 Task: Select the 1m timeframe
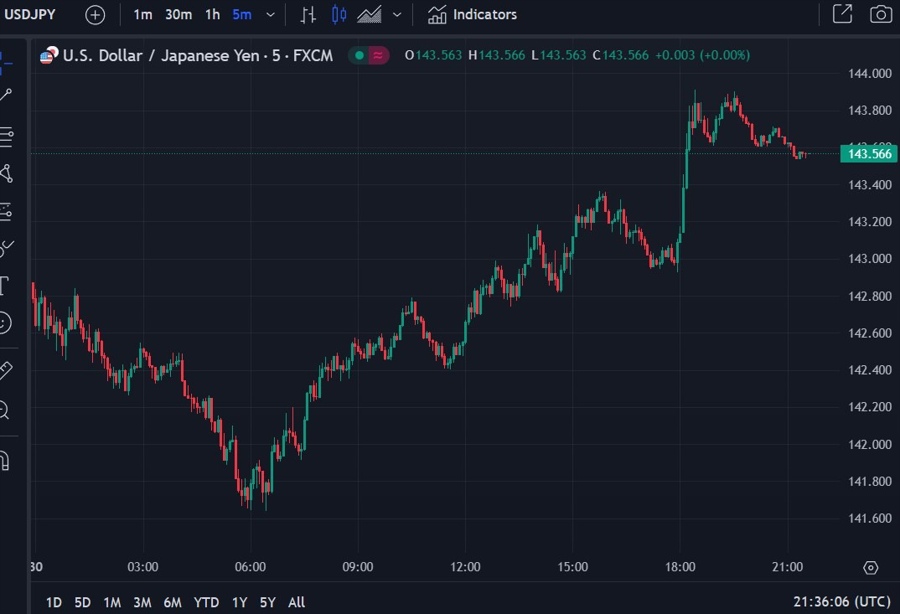pos(142,14)
